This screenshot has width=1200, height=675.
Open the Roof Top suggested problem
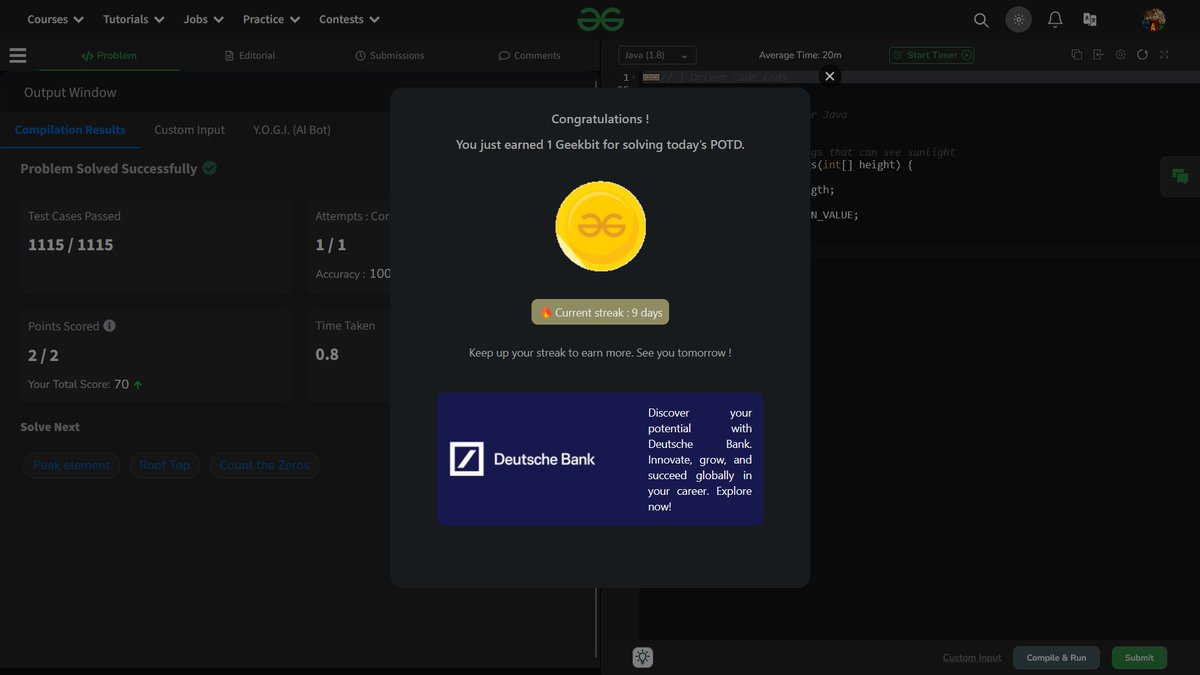tap(164, 465)
